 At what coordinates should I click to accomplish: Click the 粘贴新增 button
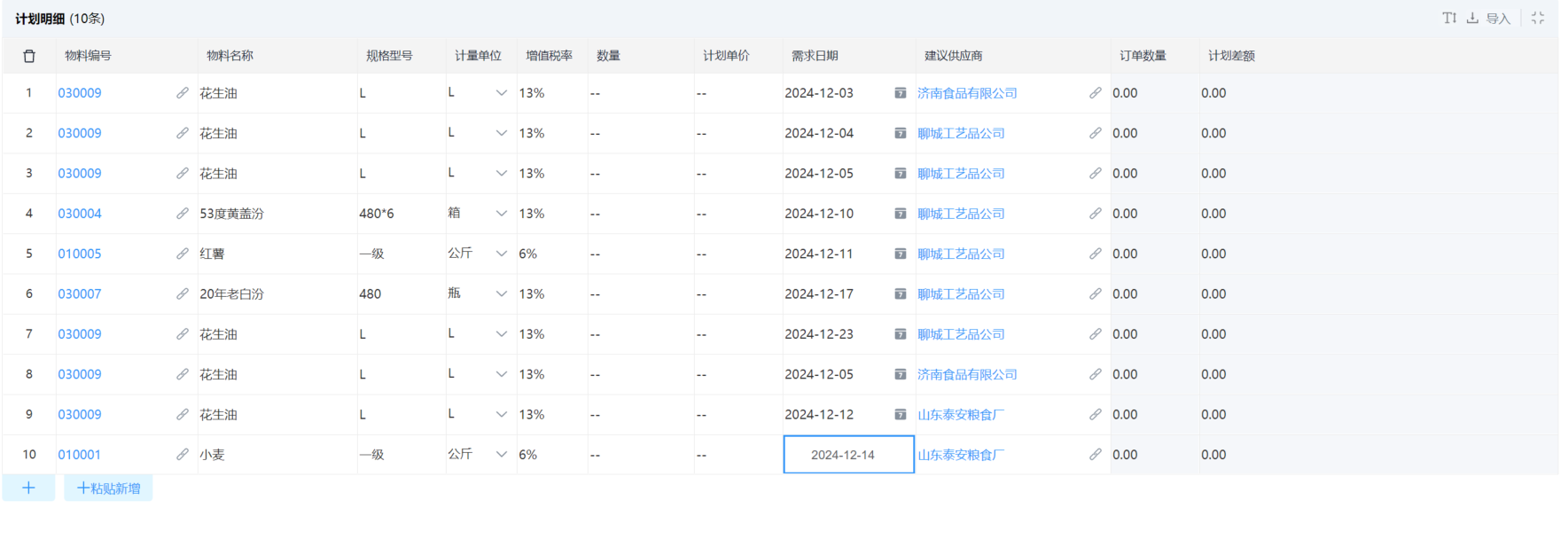coord(108,488)
